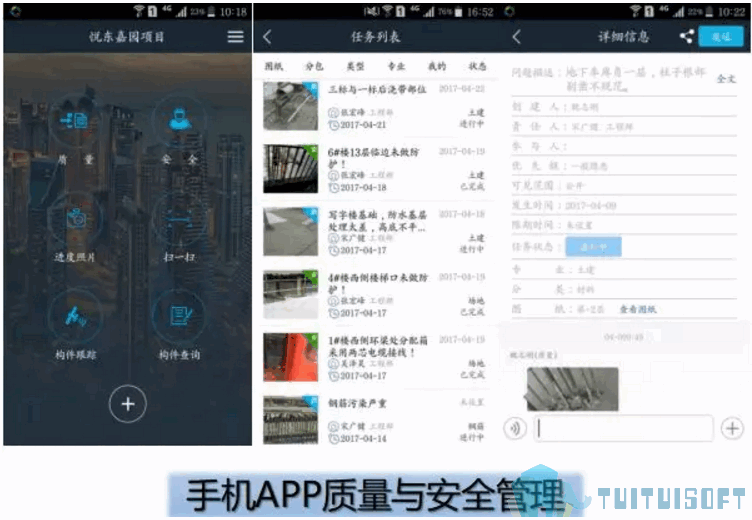752x520 pixels.
Task: Open task titled 三标与一标后浇带部位
Action: tap(377, 89)
